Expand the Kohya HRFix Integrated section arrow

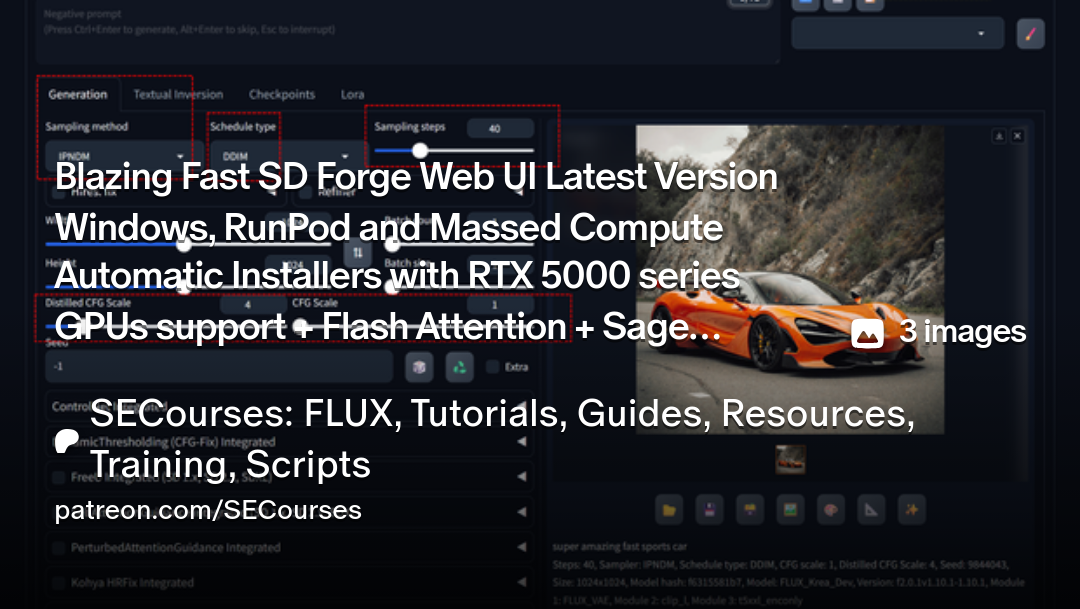521,582
